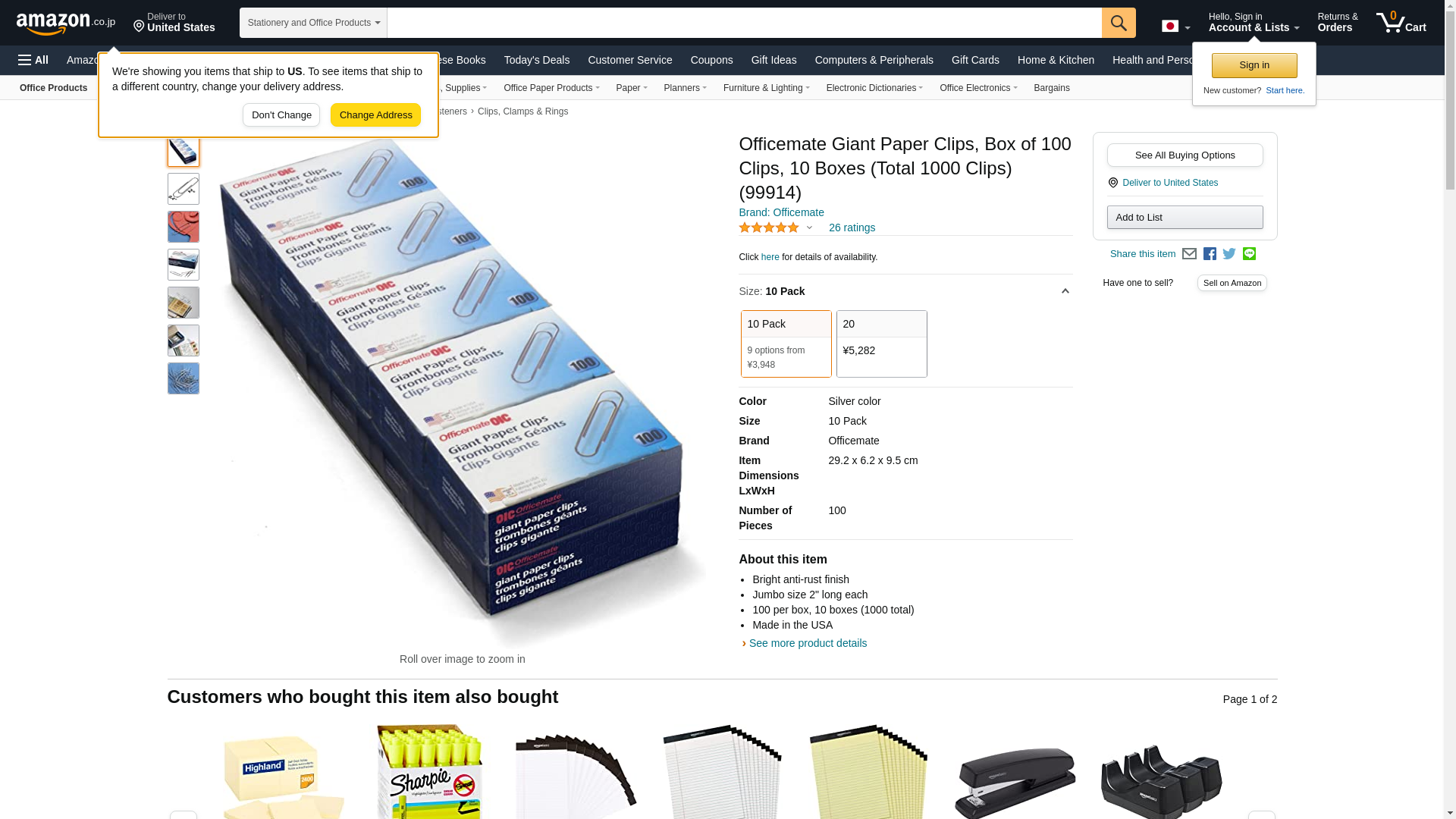Open Office Paper Products submenu
This screenshot has height=819, width=1456.
tap(551, 88)
